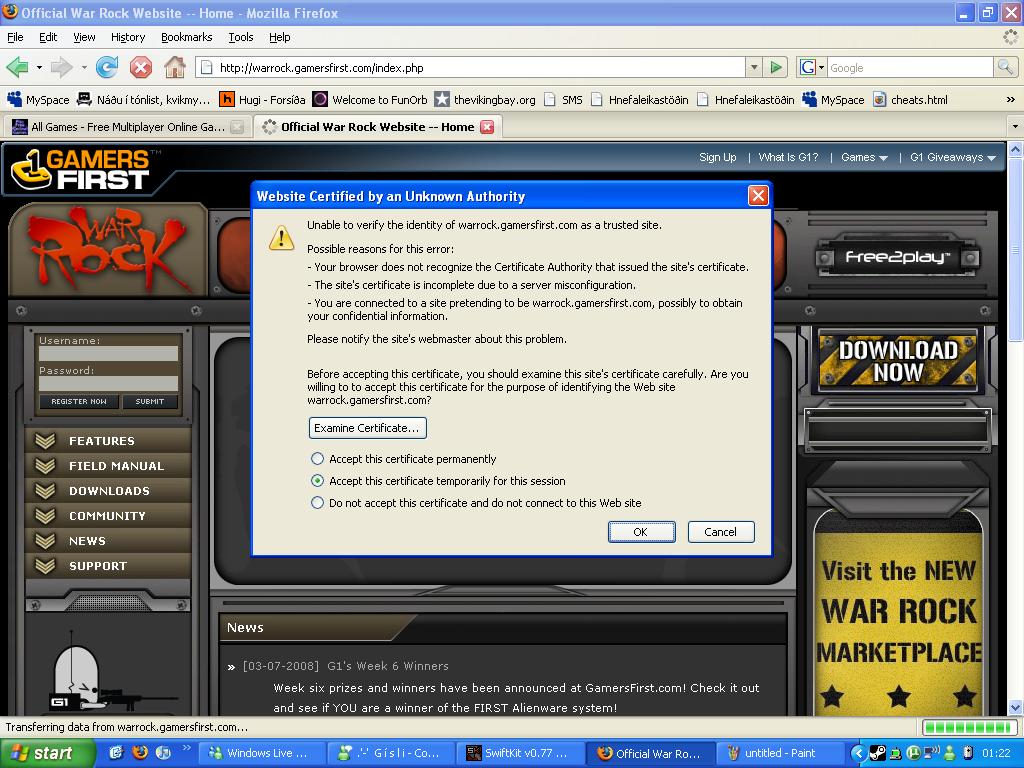Select Do not accept this certificate option

pyautogui.click(x=317, y=503)
